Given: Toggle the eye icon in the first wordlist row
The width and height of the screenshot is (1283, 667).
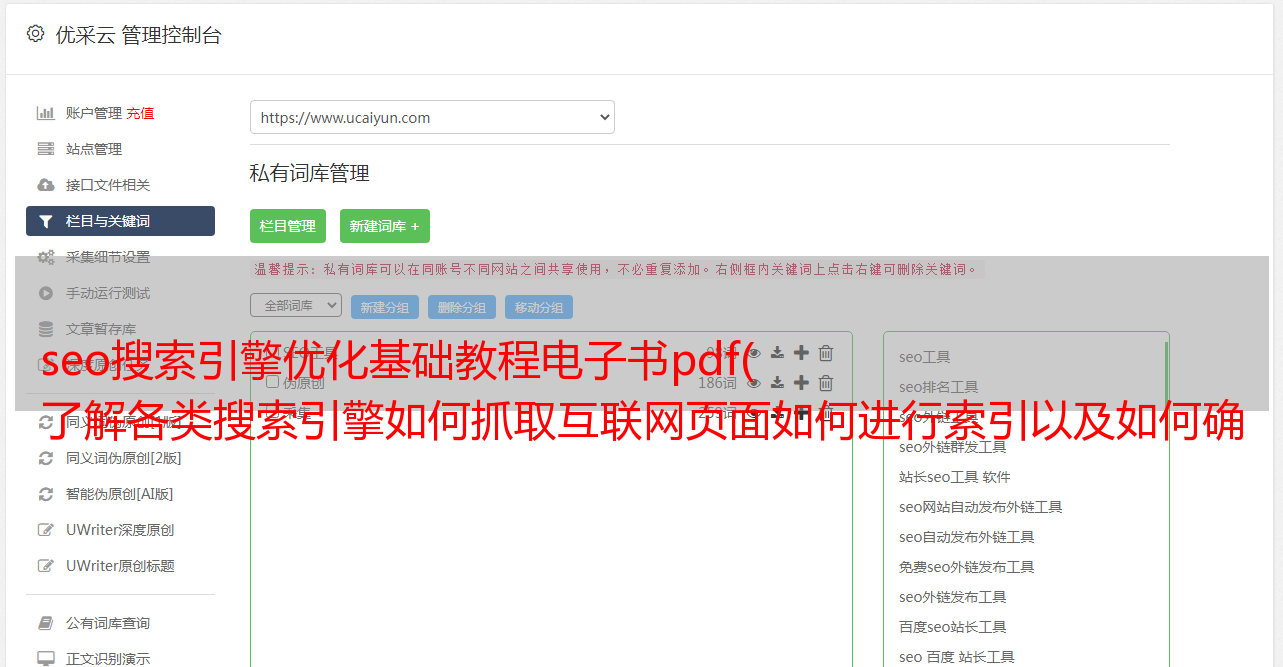Looking at the screenshot, I should (754, 353).
